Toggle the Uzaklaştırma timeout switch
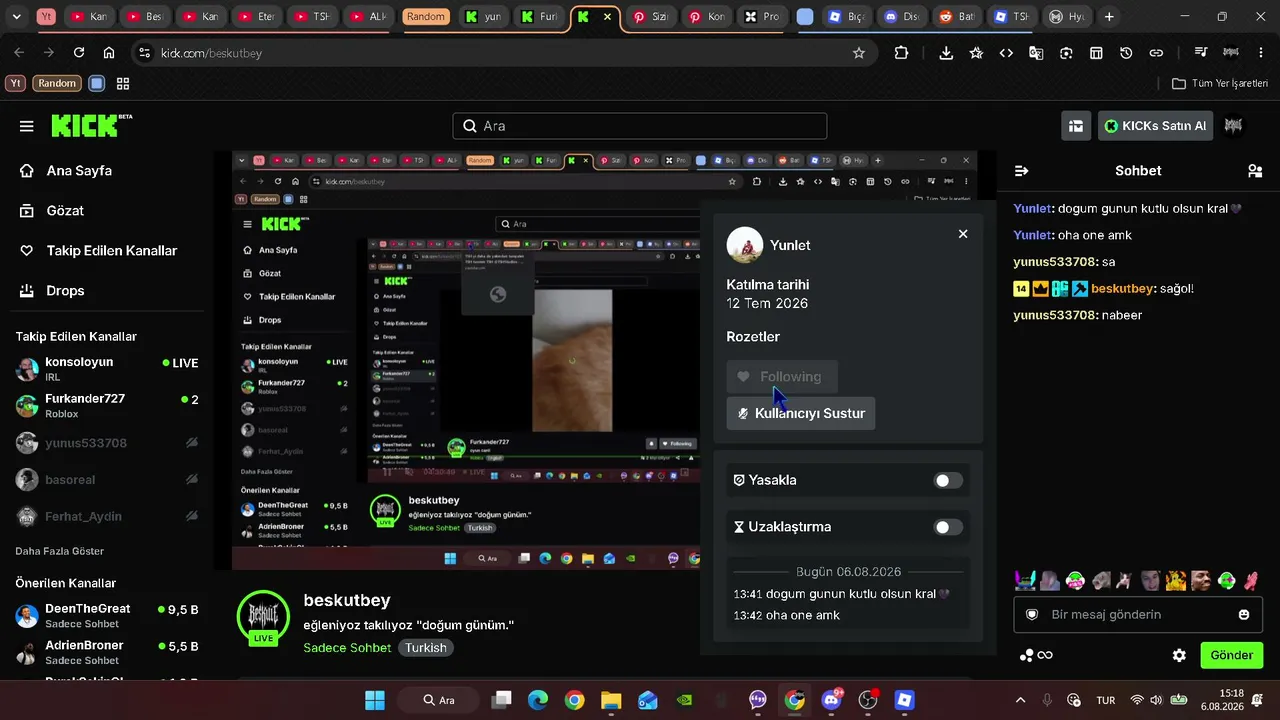This screenshot has width=1280, height=720. coord(948,527)
